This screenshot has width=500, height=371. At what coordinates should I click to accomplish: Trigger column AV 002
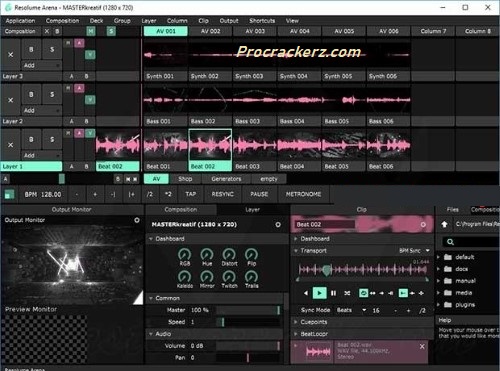[210, 31]
